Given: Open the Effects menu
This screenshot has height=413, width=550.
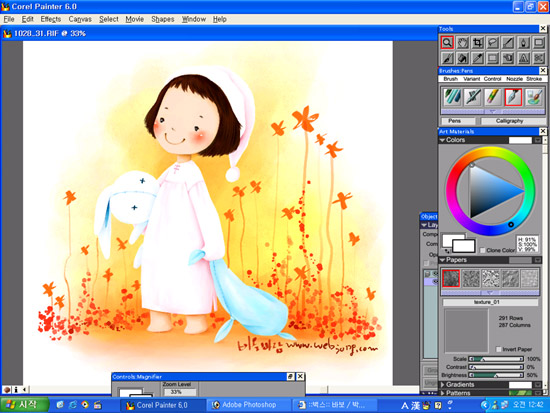Looking at the screenshot, I should (51, 19).
